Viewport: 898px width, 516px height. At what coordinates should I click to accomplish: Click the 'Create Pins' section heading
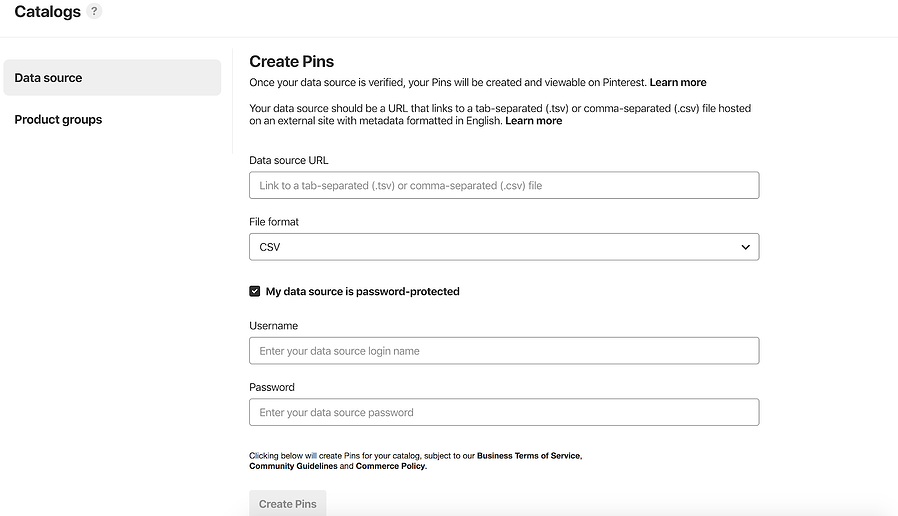point(291,62)
